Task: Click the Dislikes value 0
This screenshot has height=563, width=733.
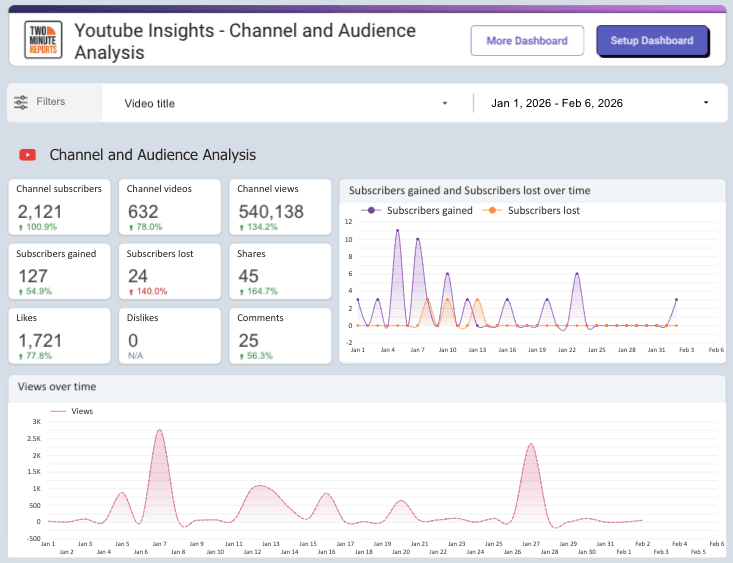Action: (133, 340)
